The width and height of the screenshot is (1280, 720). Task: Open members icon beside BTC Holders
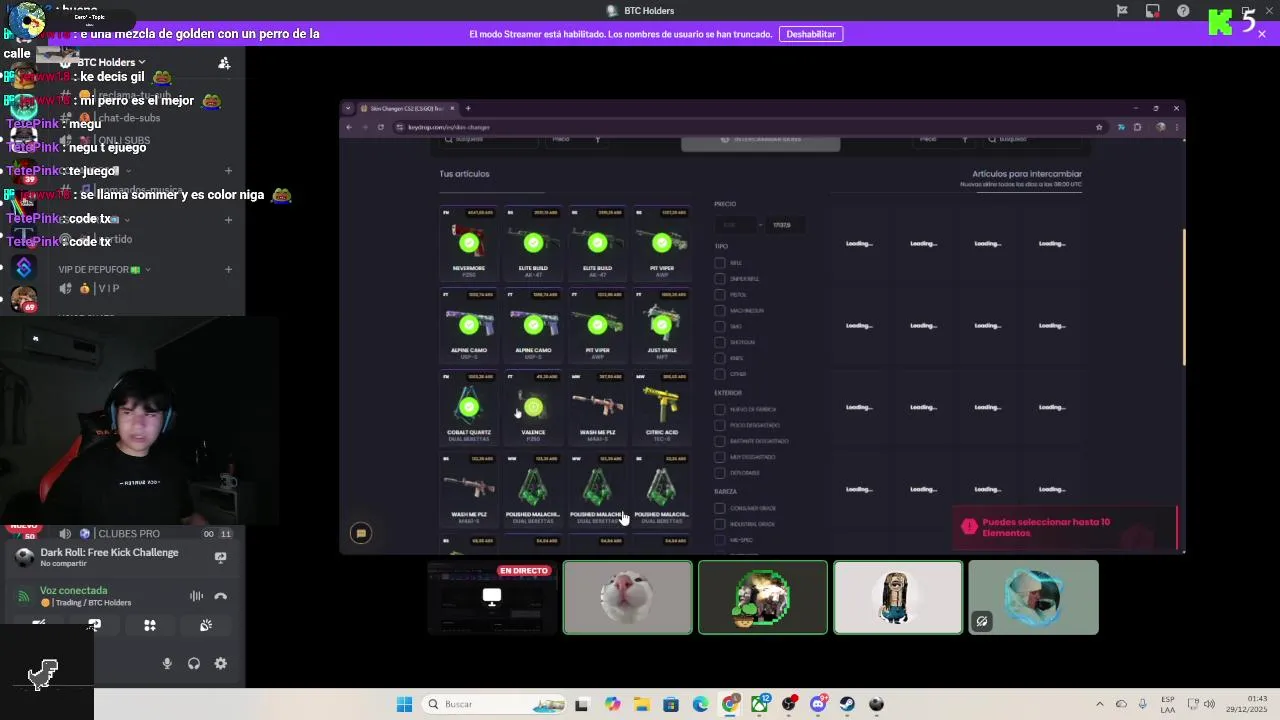224,63
